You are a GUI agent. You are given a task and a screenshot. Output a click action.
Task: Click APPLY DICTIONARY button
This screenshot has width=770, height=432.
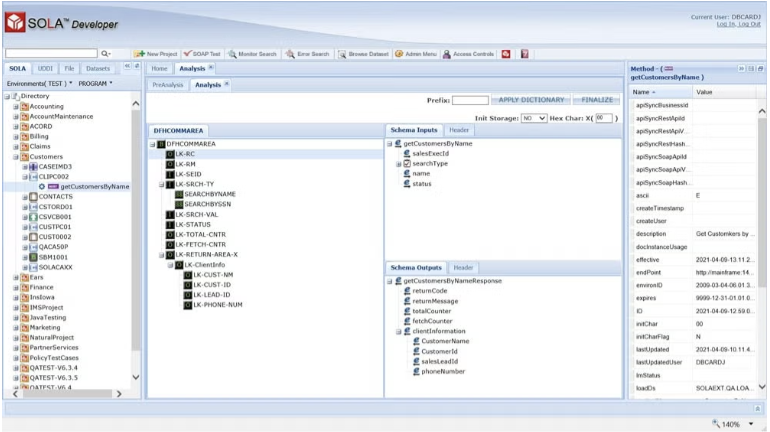531,100
